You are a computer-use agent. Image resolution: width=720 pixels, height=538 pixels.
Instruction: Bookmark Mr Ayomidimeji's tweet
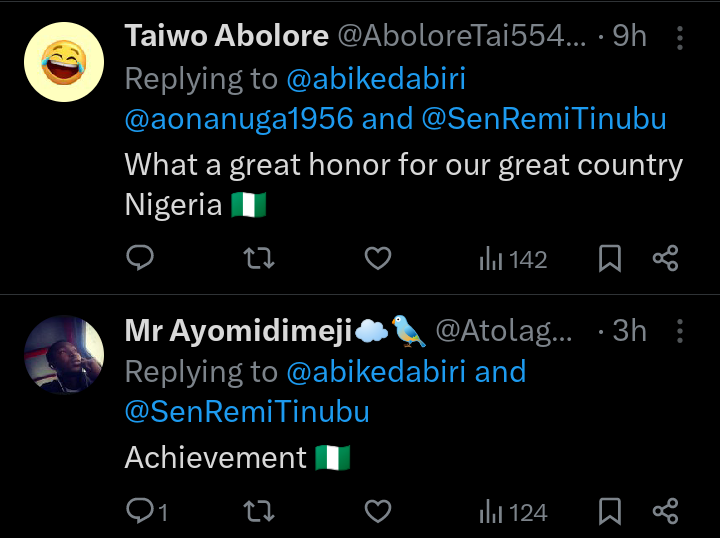(610, 513)
